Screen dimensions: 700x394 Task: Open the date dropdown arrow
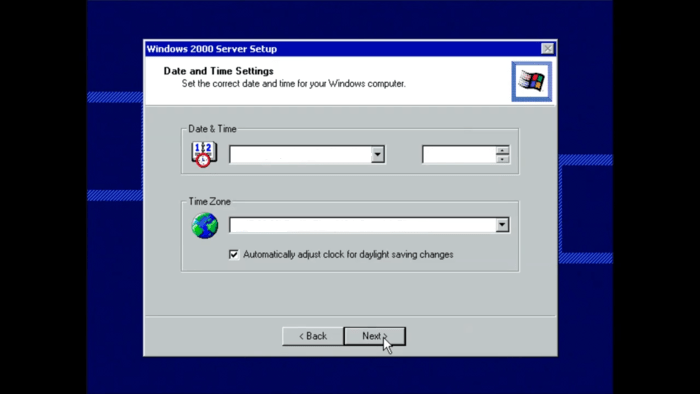coord(378,154)
